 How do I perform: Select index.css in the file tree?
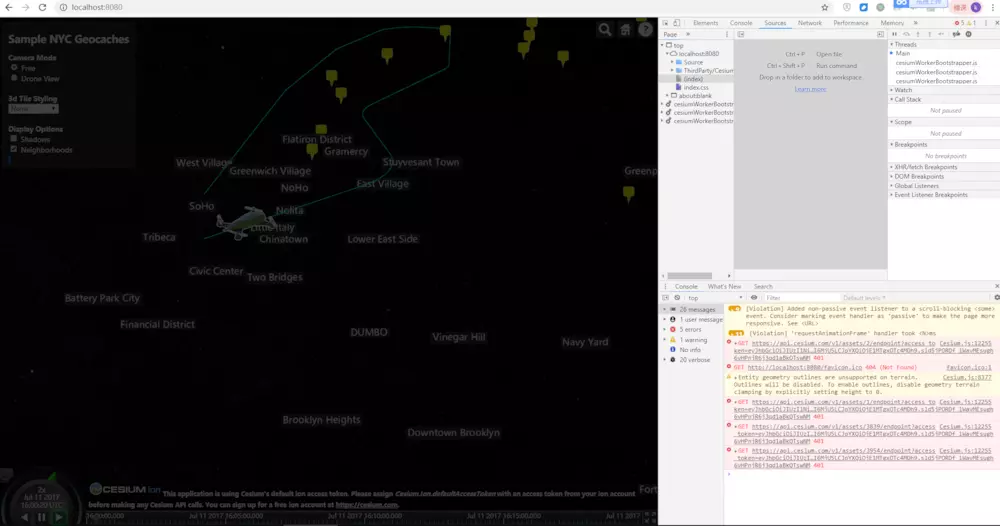pyautogui.click(x=696, y=87)
